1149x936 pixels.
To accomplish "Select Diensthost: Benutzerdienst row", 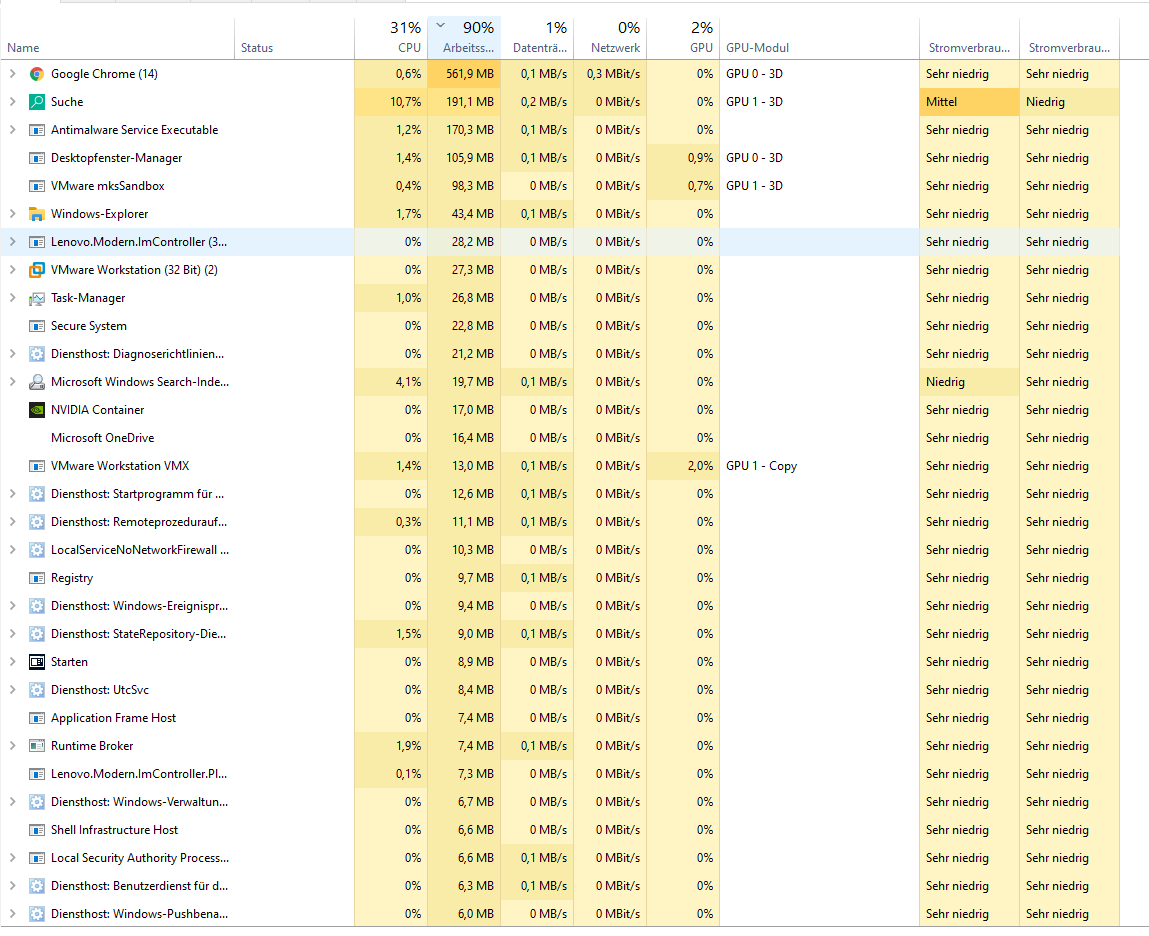I will (560, 886).
